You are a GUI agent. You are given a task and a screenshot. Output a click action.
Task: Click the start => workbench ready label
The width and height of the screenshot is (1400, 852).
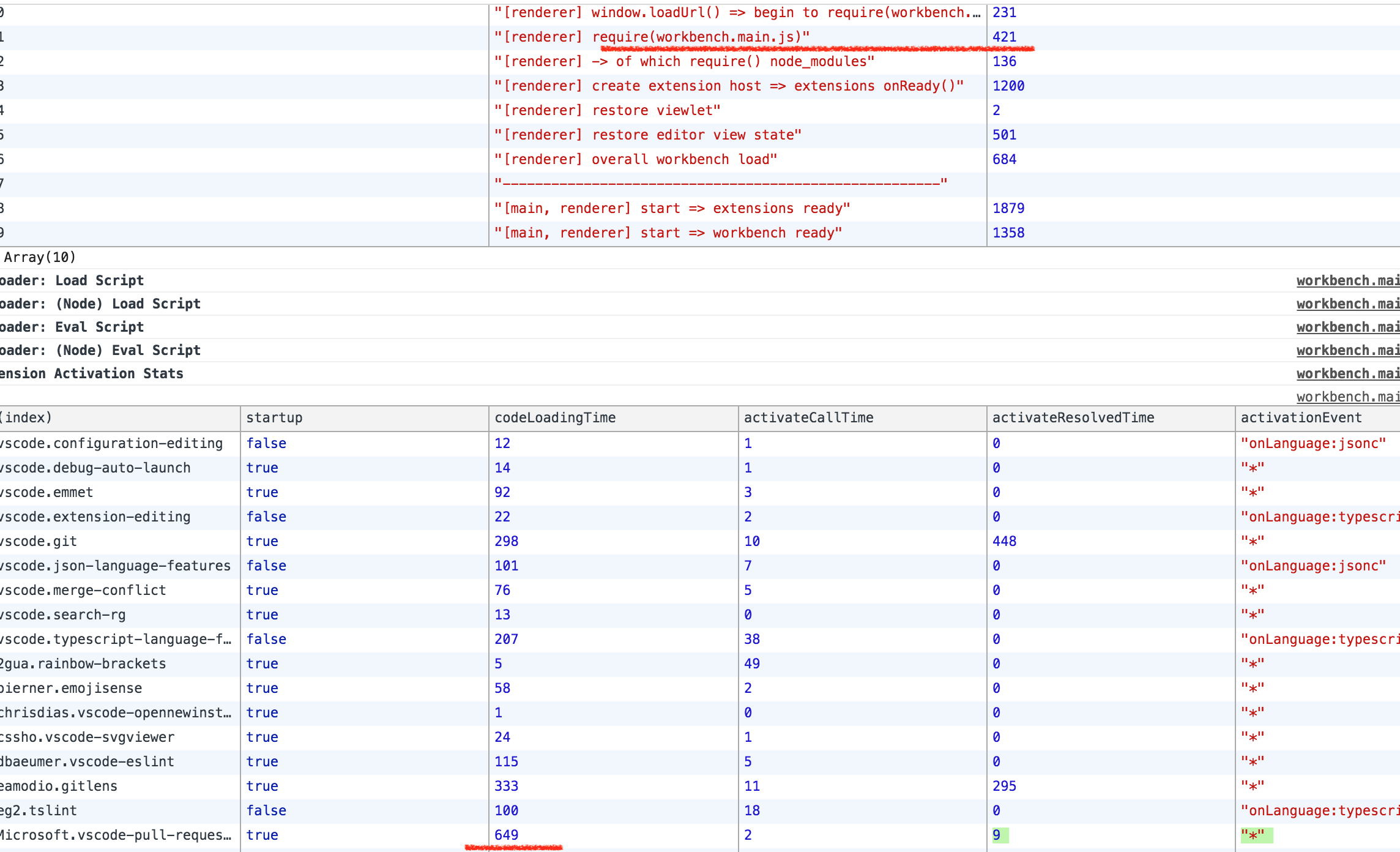[x=668, y=233]
